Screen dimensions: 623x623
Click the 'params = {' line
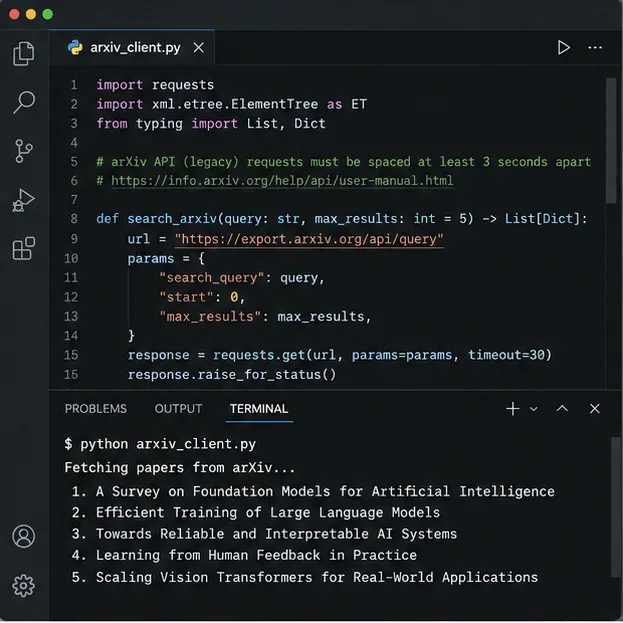point(166,259)
